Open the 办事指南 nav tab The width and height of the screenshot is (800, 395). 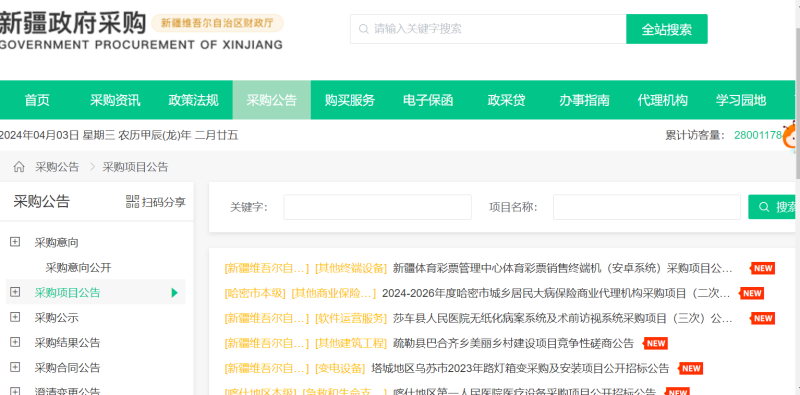pyautogui.click(x=584, y=100)
